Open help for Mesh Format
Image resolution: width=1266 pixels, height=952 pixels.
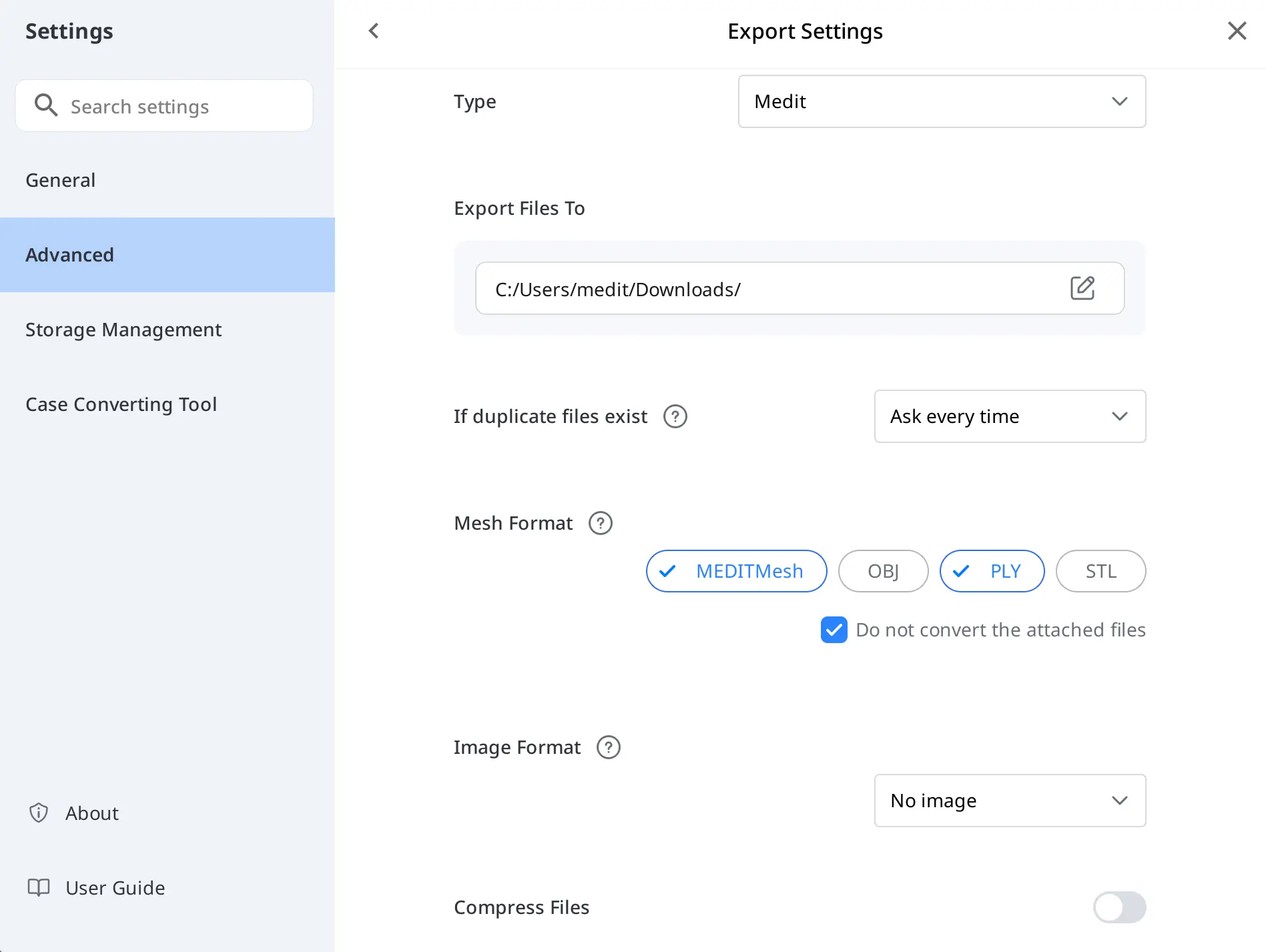point(600,523)
